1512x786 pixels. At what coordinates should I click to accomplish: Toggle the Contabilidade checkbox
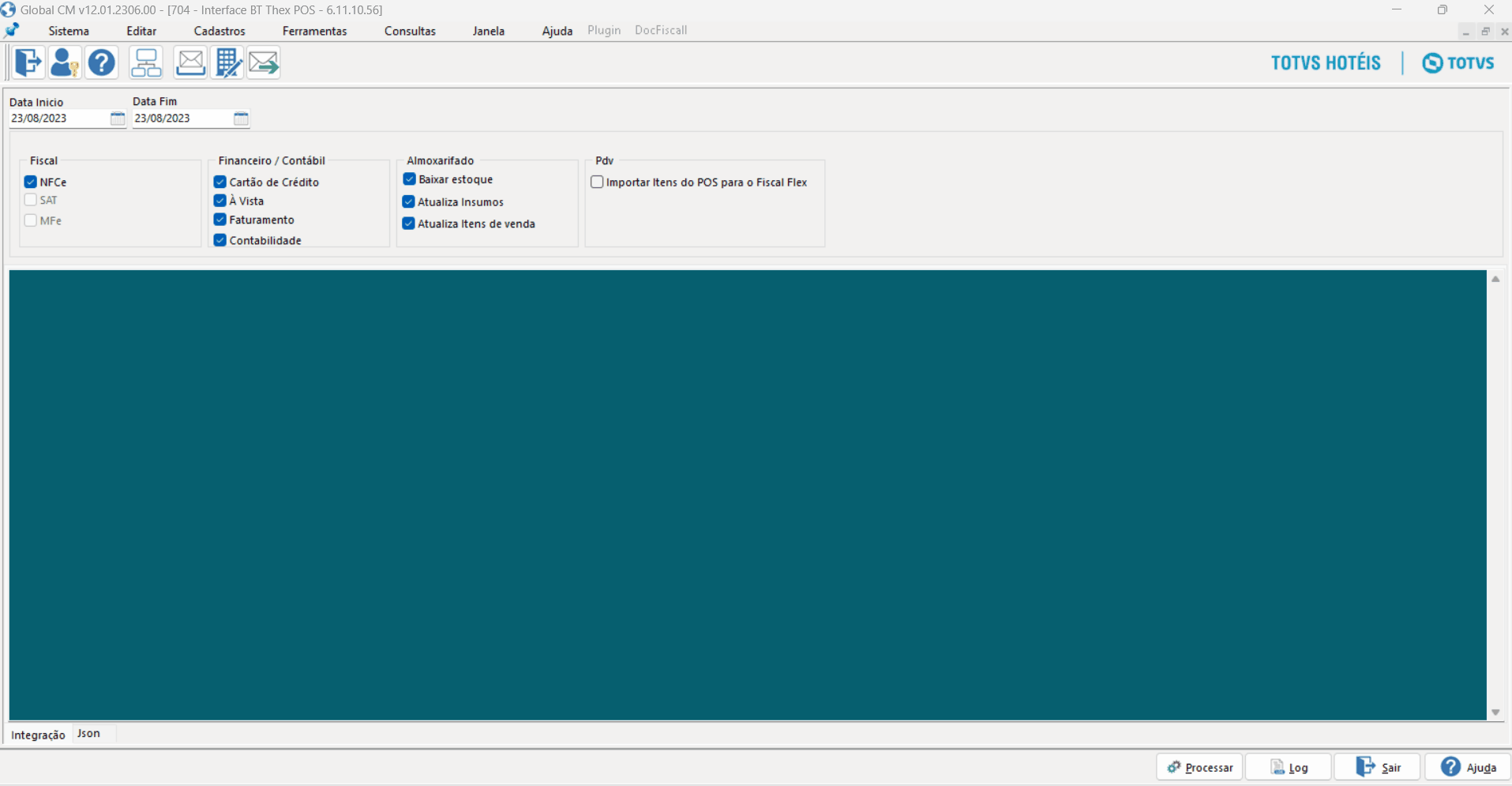(x=220, y=240)
